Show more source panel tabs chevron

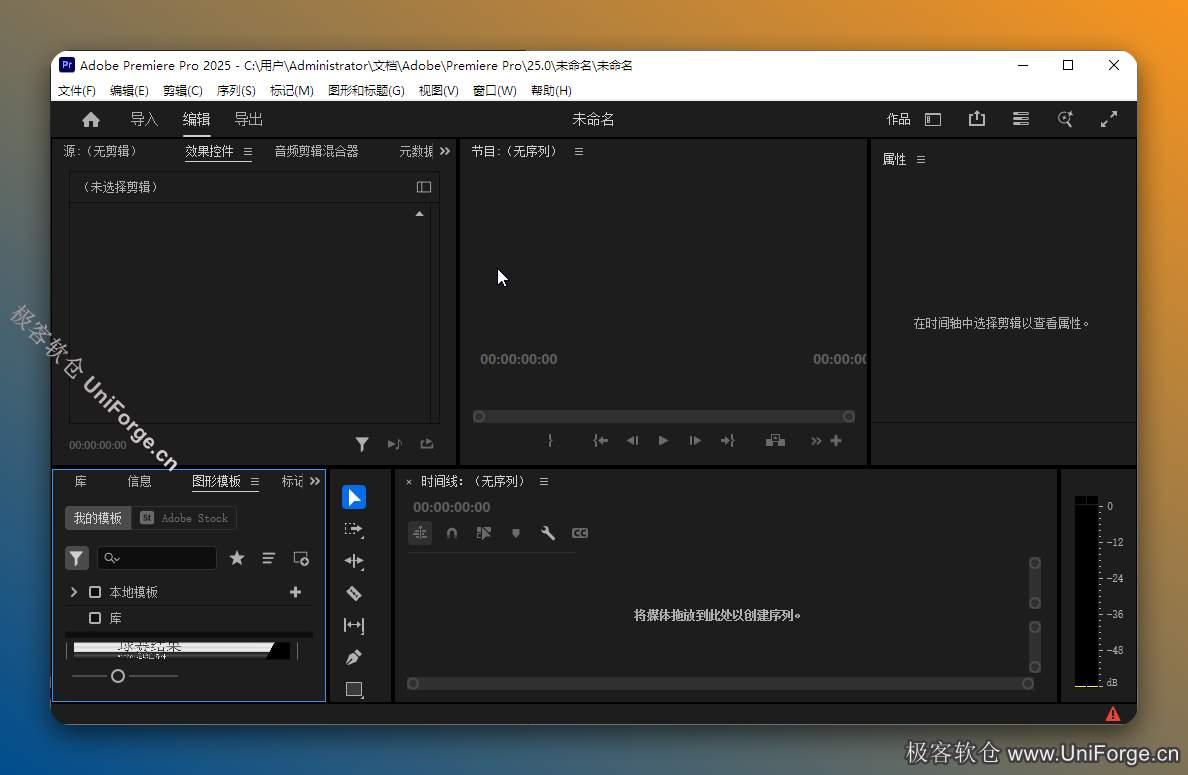coord(445,151)
